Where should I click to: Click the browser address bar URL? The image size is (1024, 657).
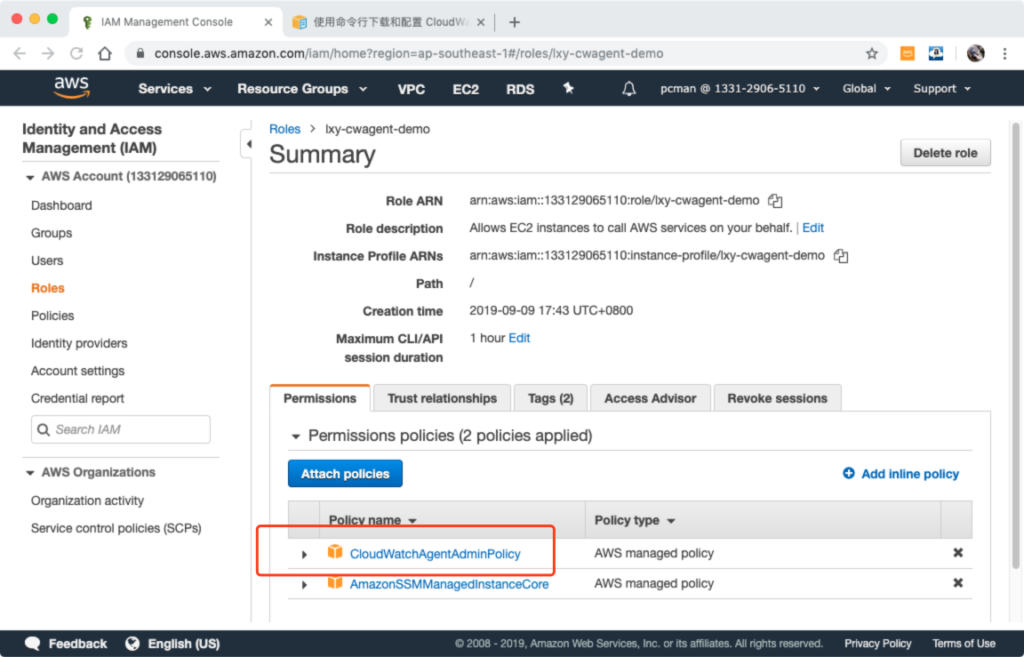409,54
